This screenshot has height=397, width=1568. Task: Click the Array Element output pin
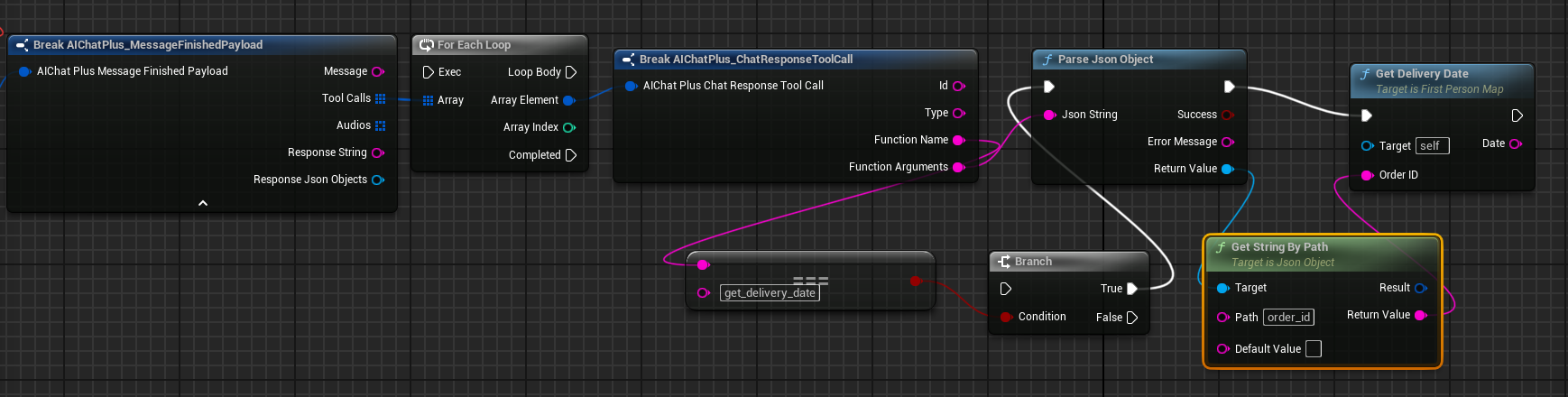click(569, 100)
